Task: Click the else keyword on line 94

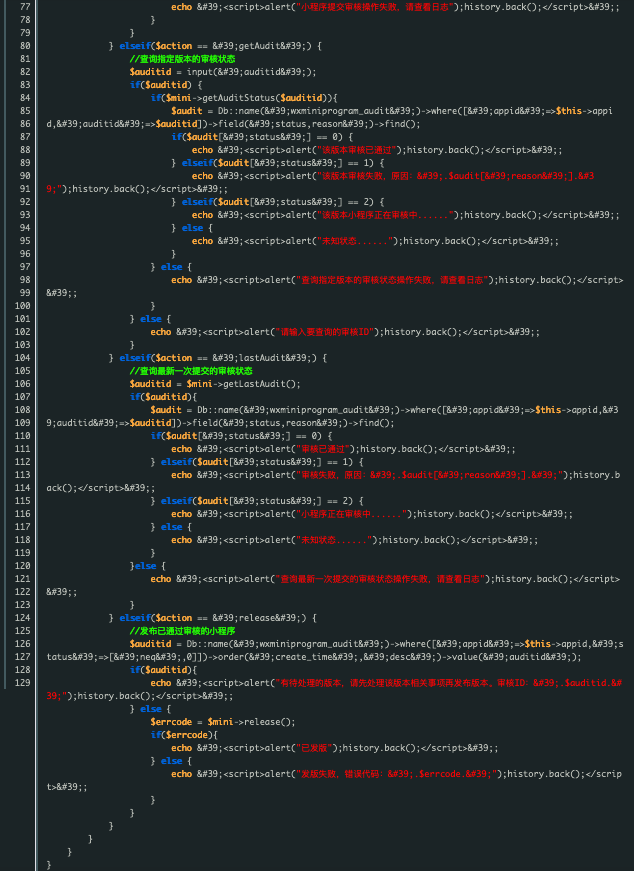Action: coord(192,228)
